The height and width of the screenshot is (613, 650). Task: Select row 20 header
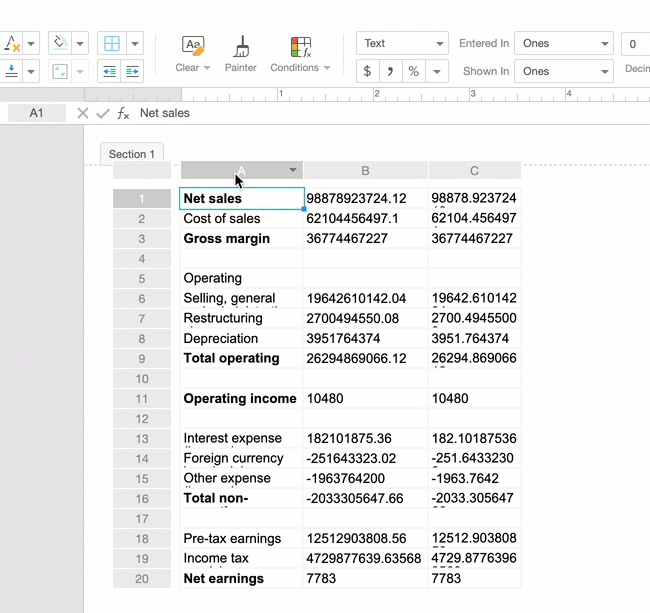click(x=142, y=579)
